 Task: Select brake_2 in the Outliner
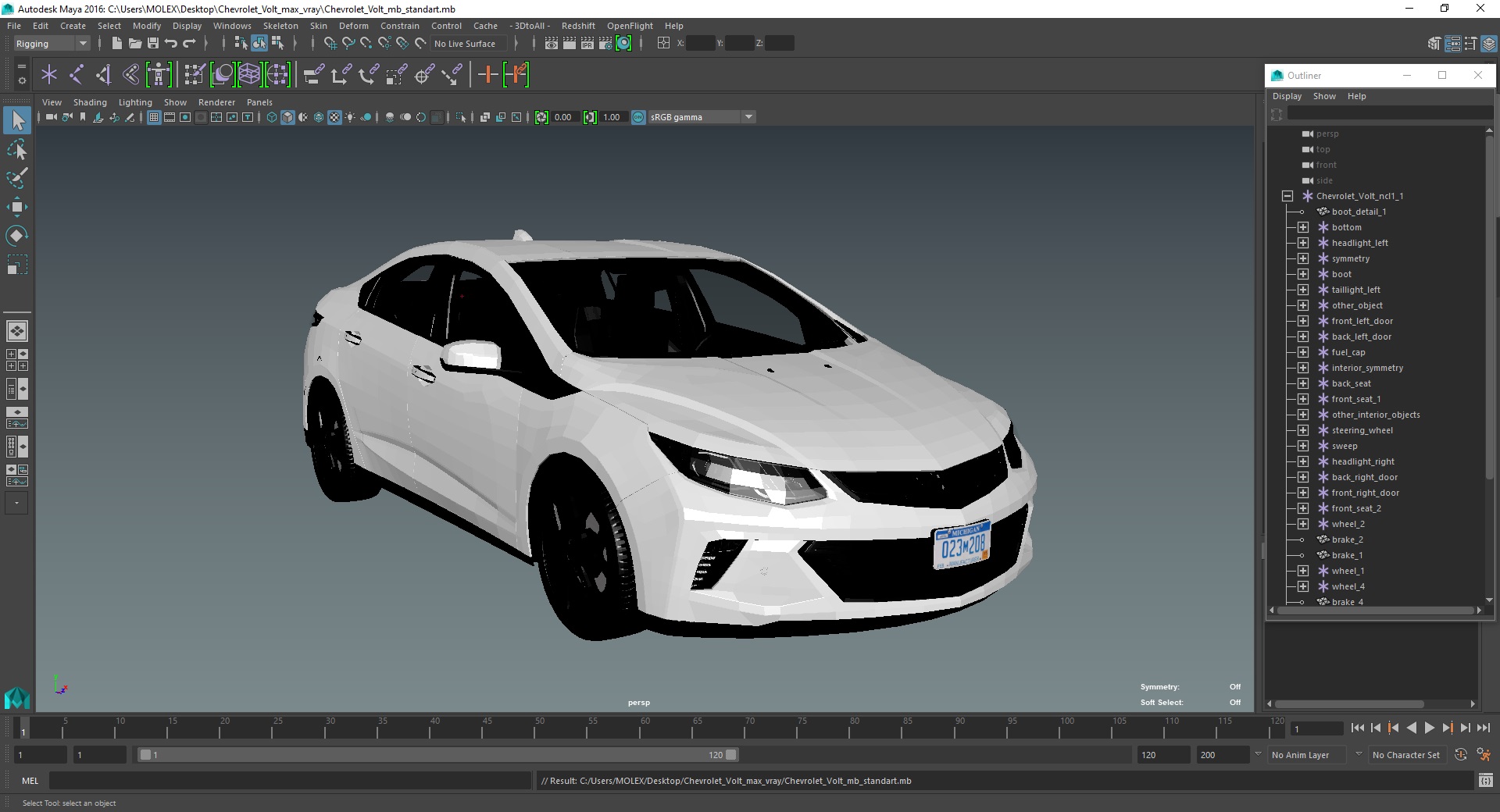click(x=1347, y=540)
